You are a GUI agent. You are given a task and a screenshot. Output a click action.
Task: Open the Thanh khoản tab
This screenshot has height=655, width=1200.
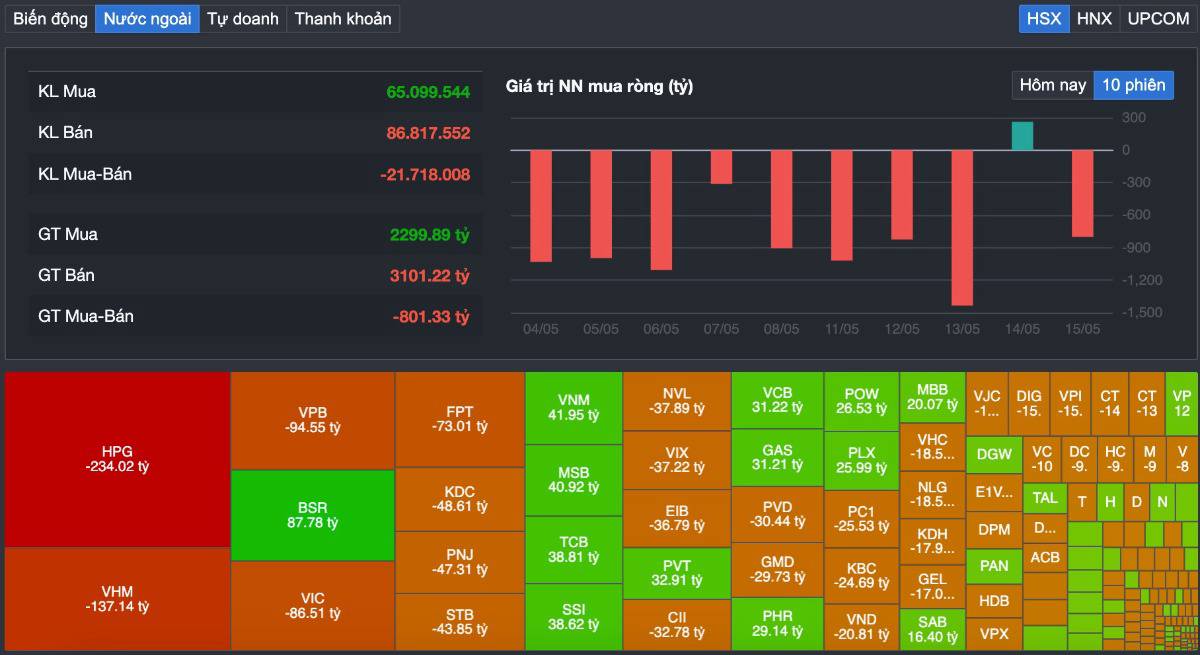click(343, 18)
